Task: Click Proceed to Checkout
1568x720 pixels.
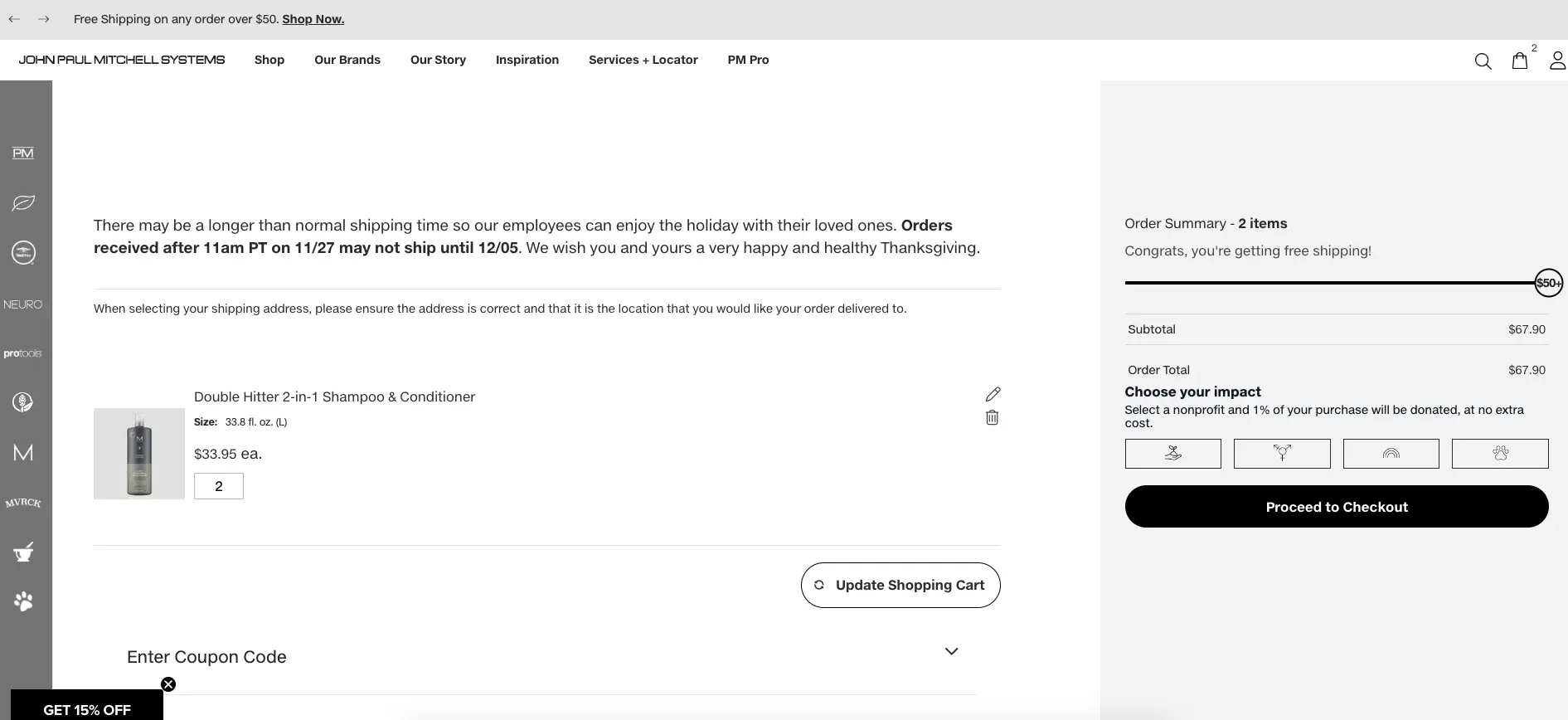Action: pyautogui.click(x=1337, y=507)
